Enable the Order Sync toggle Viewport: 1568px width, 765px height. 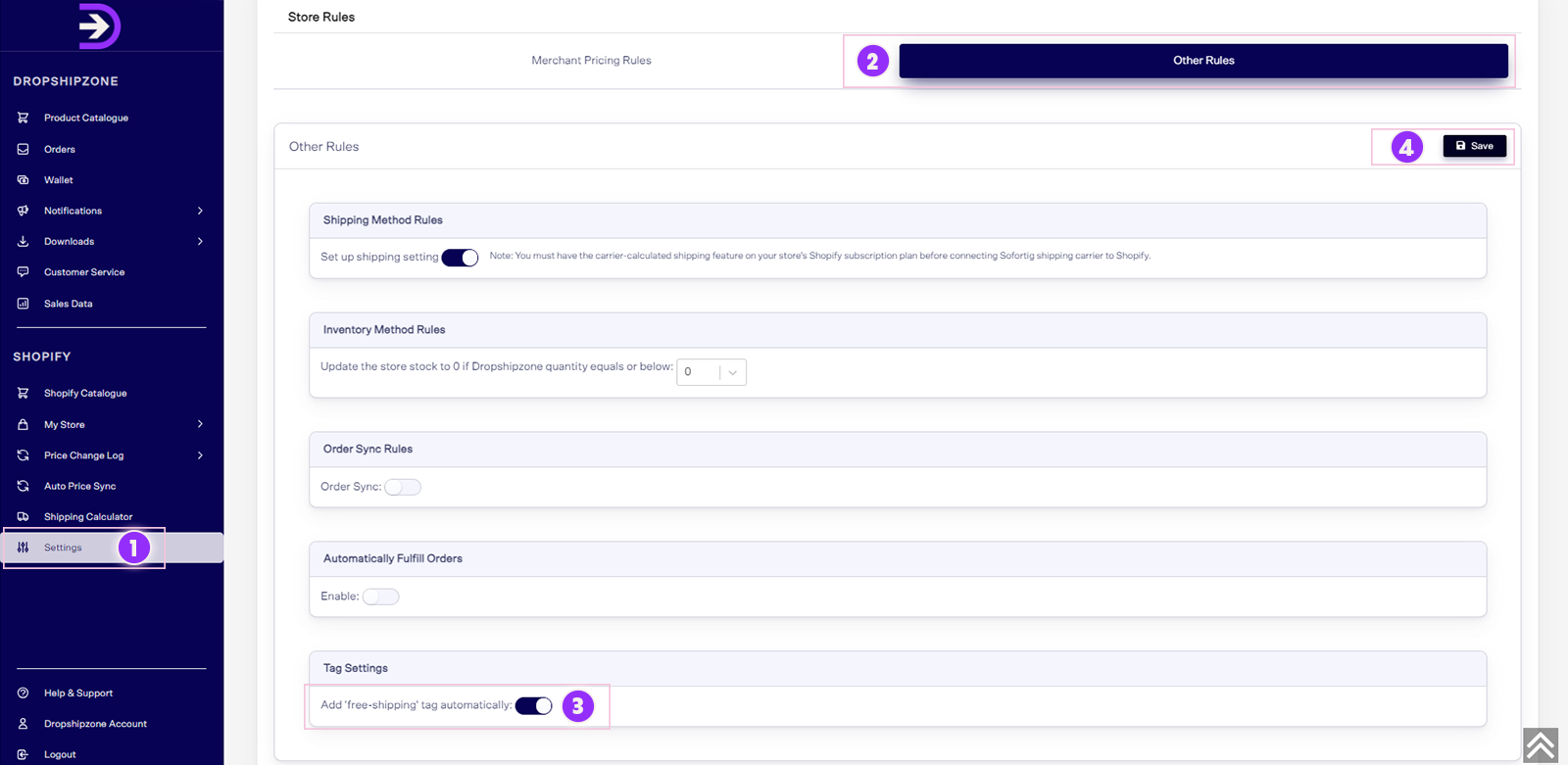[403, 487]
